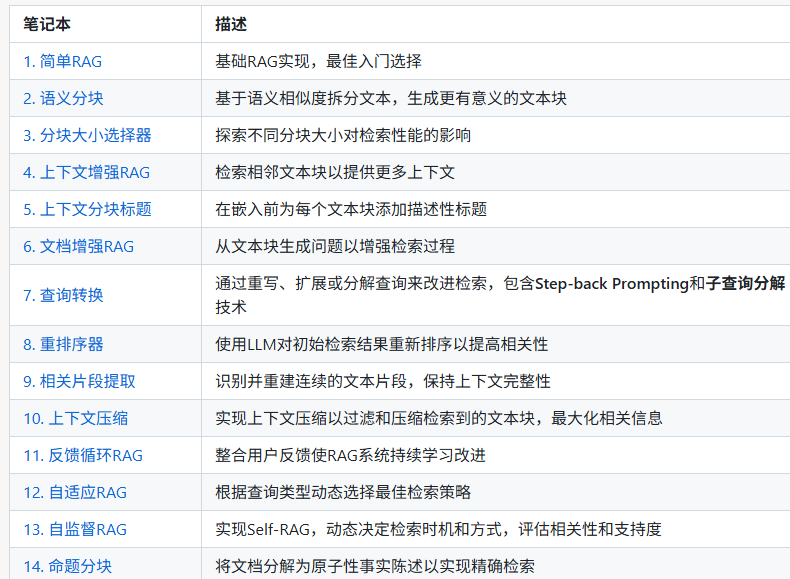
Task: Select description 整合用户反馈使RAG系统持续学习改进
Action: point(351,456)
